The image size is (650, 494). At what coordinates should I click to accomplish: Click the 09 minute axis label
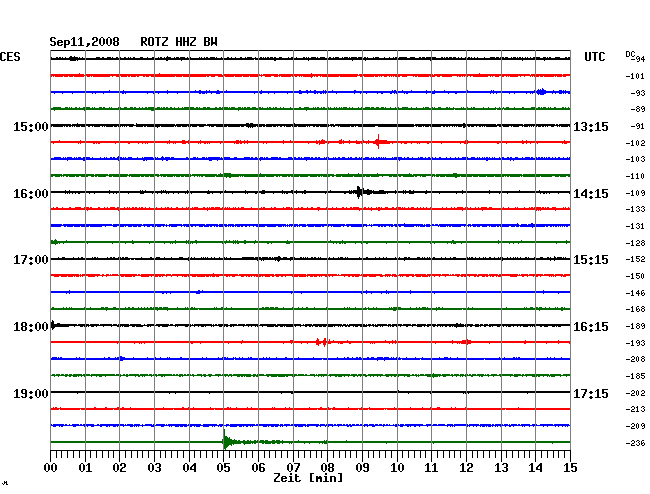[x=362, y=468]
